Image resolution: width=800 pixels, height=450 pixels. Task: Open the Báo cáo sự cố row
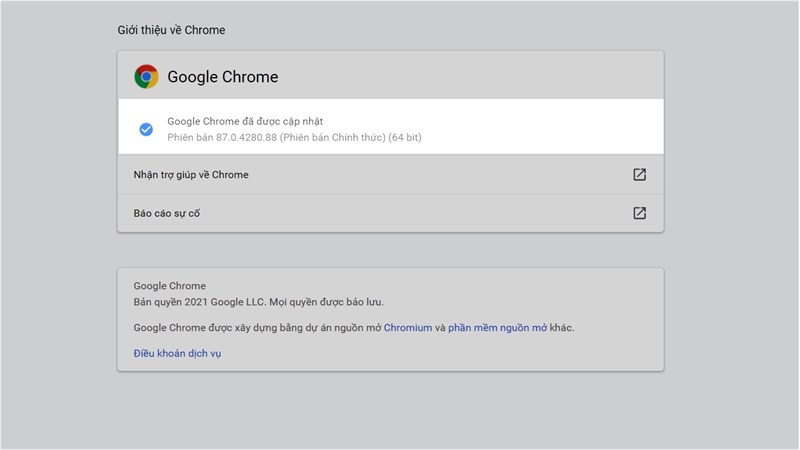point(391,213)
